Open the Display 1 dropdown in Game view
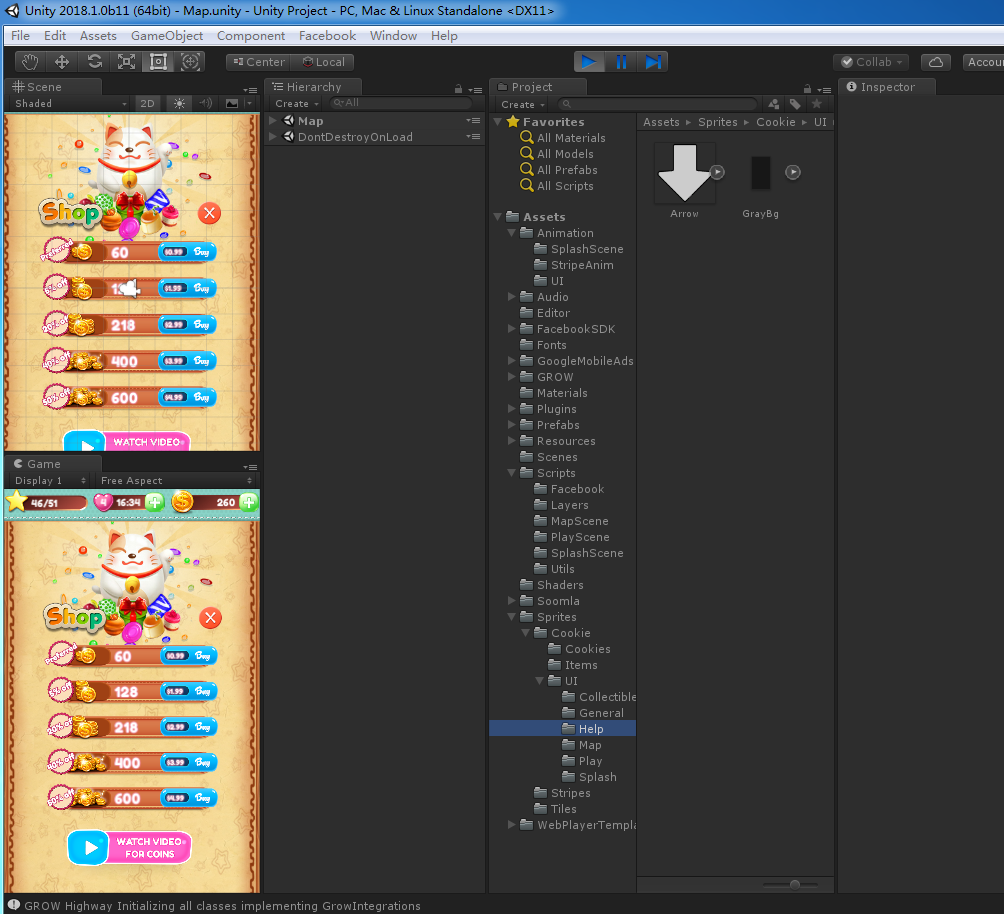 click(x=50, y=480)
